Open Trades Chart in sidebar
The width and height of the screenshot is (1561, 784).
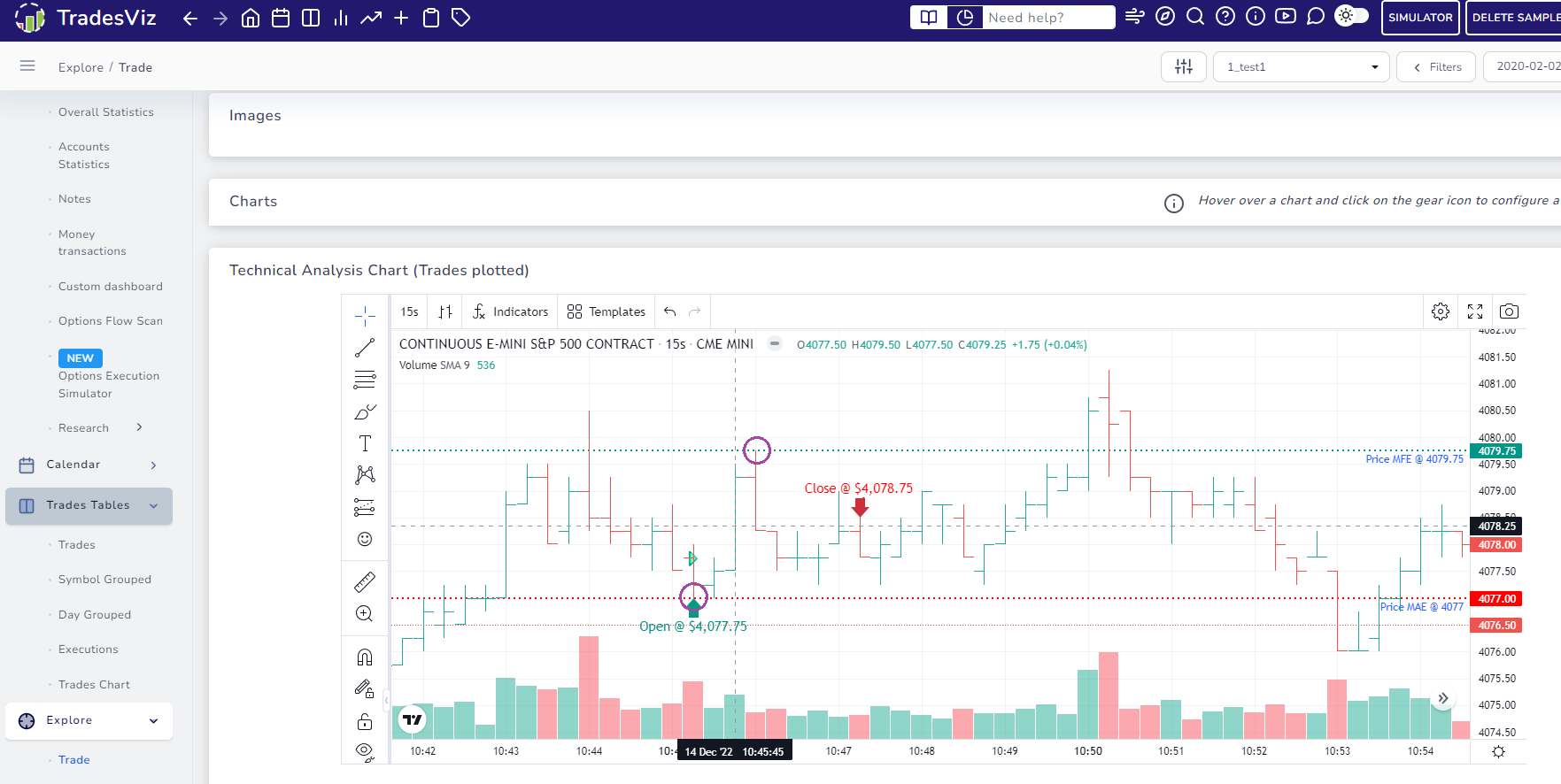(x=94, y=685)
